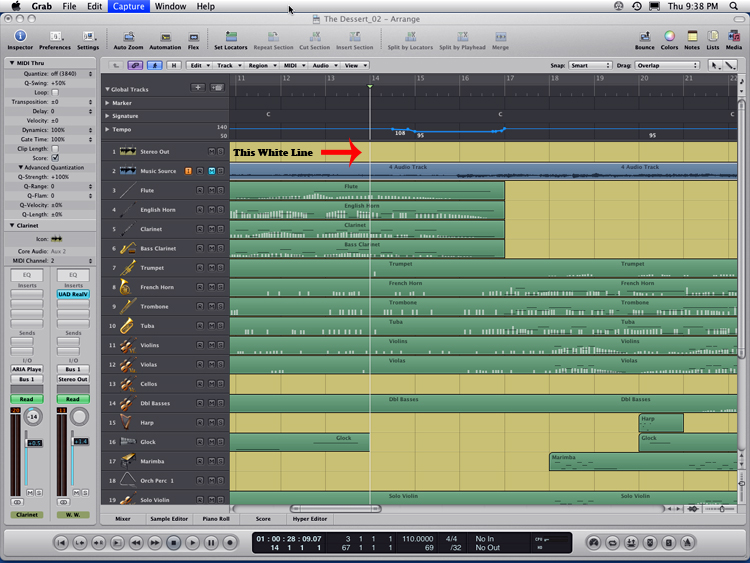Open the Lists panel icon
Image resolution: width=750 pixels, height=563 pixels.
click(x=713, y=36)
